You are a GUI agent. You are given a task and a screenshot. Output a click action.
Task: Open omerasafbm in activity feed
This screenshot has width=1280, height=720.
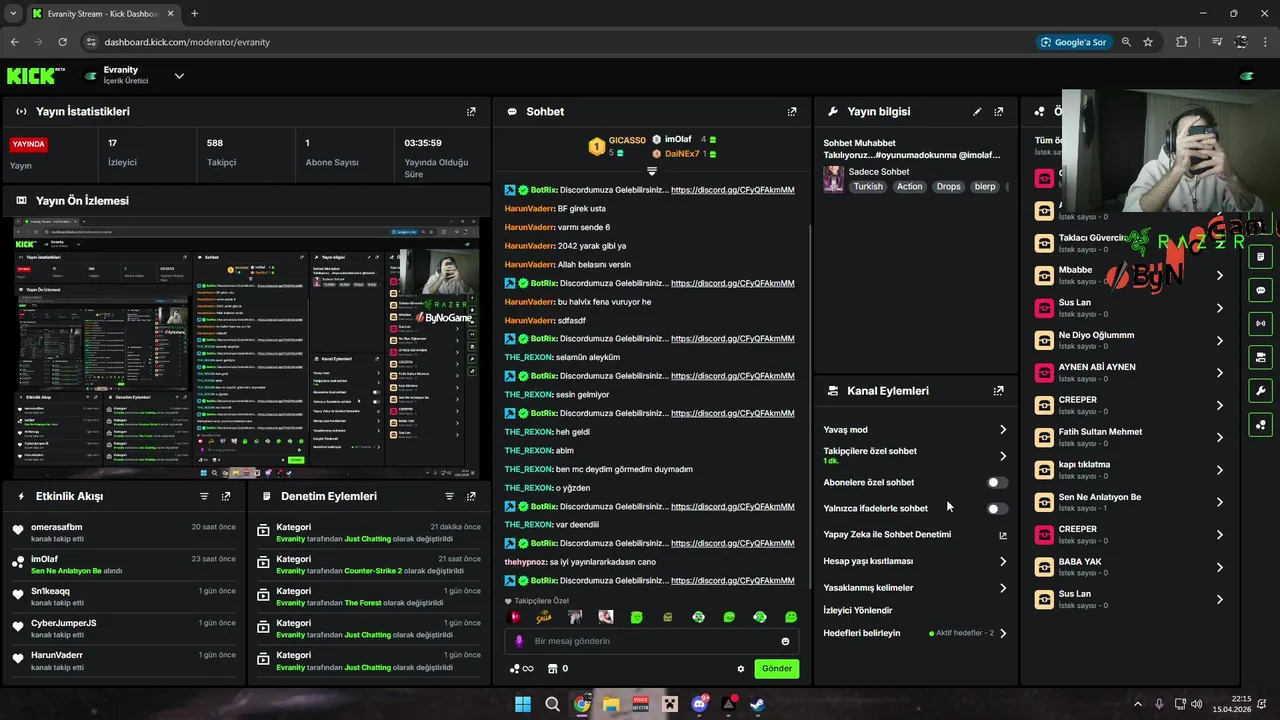tap(57, 527)
